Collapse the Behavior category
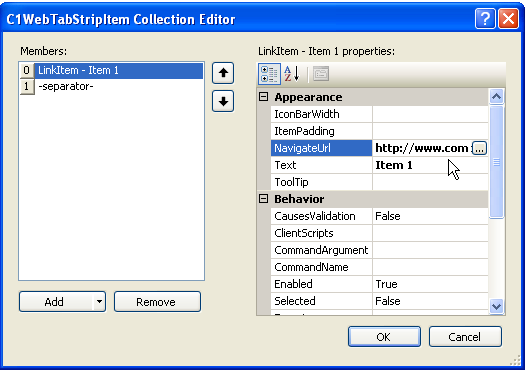 [264, 199]
